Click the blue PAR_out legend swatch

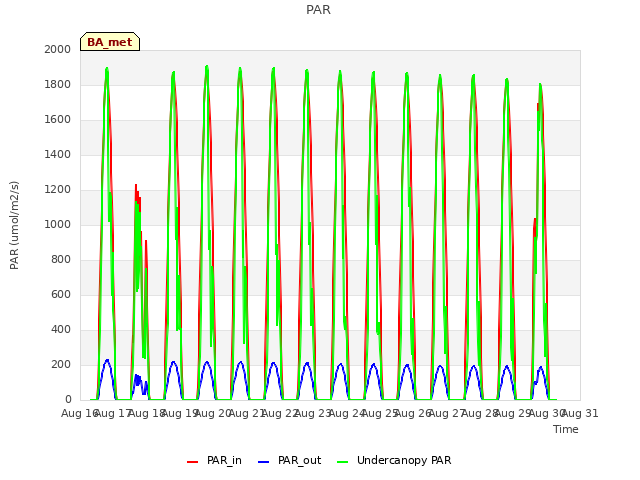pyautogui.click(x=264, y=462)
